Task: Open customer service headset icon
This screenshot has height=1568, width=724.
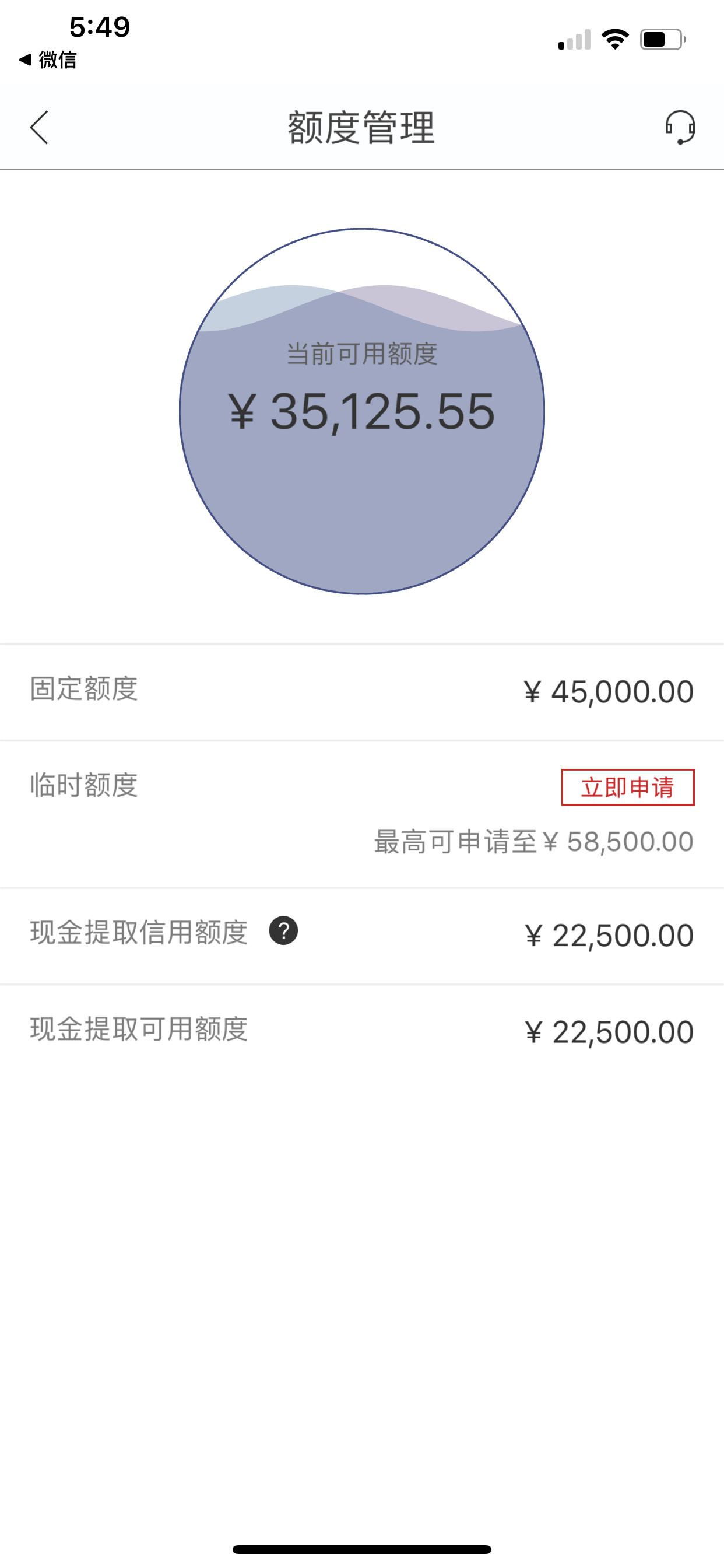Action: [x=680, y=127]
